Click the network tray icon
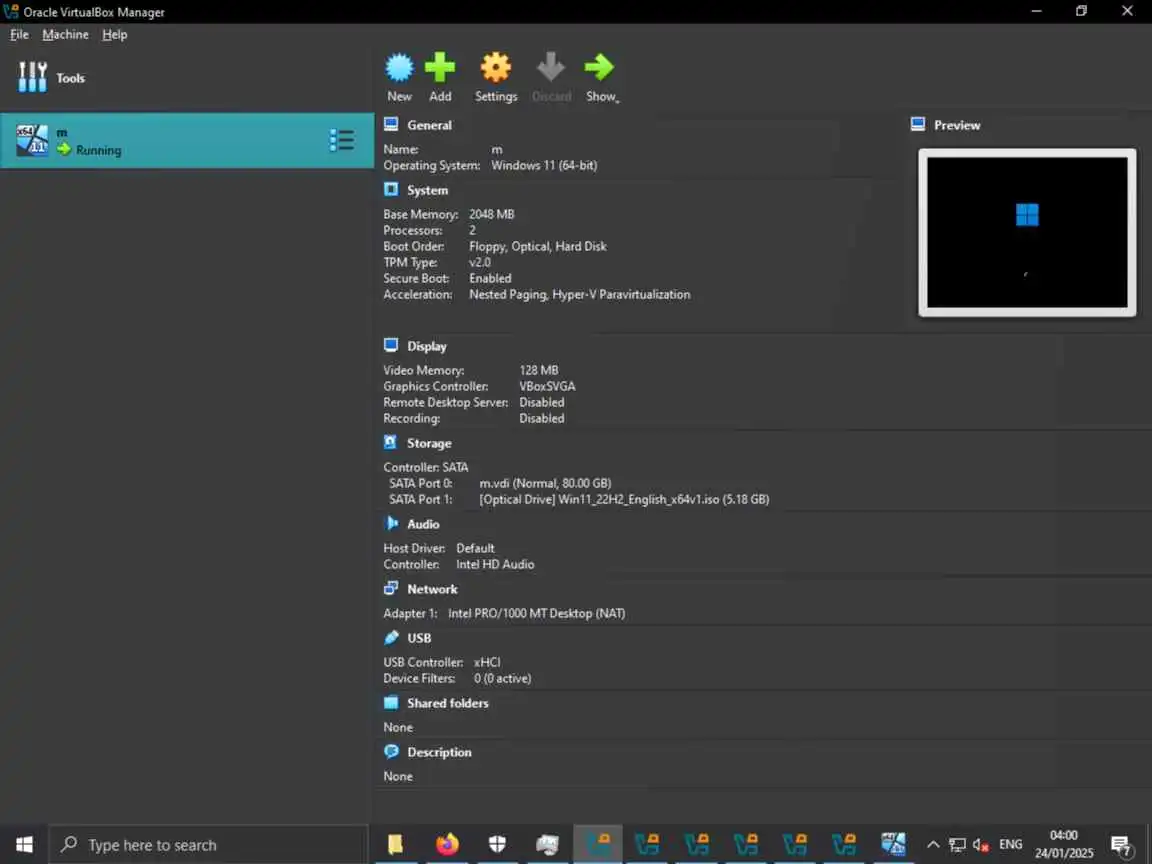Image resolution: width=1152 pixels, height=864 pixels. click(x=957, y=844)
